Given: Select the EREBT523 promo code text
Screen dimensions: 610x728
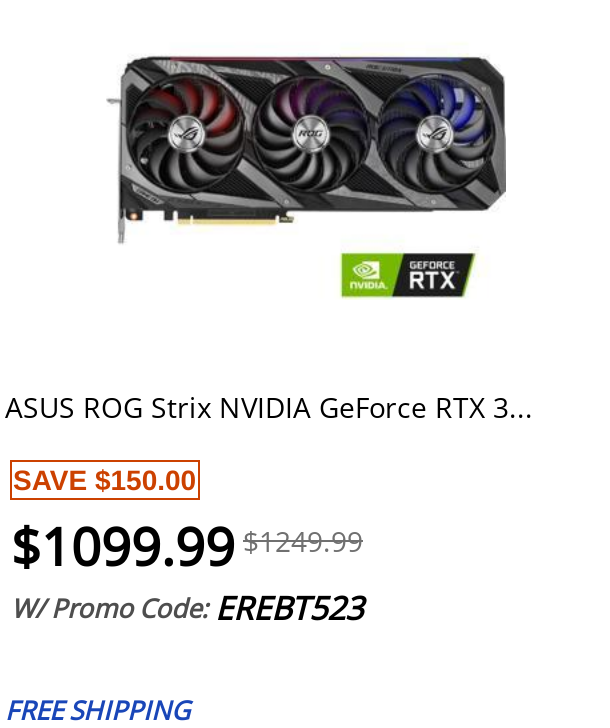Looking at the screenshot, I should [292, 608].
